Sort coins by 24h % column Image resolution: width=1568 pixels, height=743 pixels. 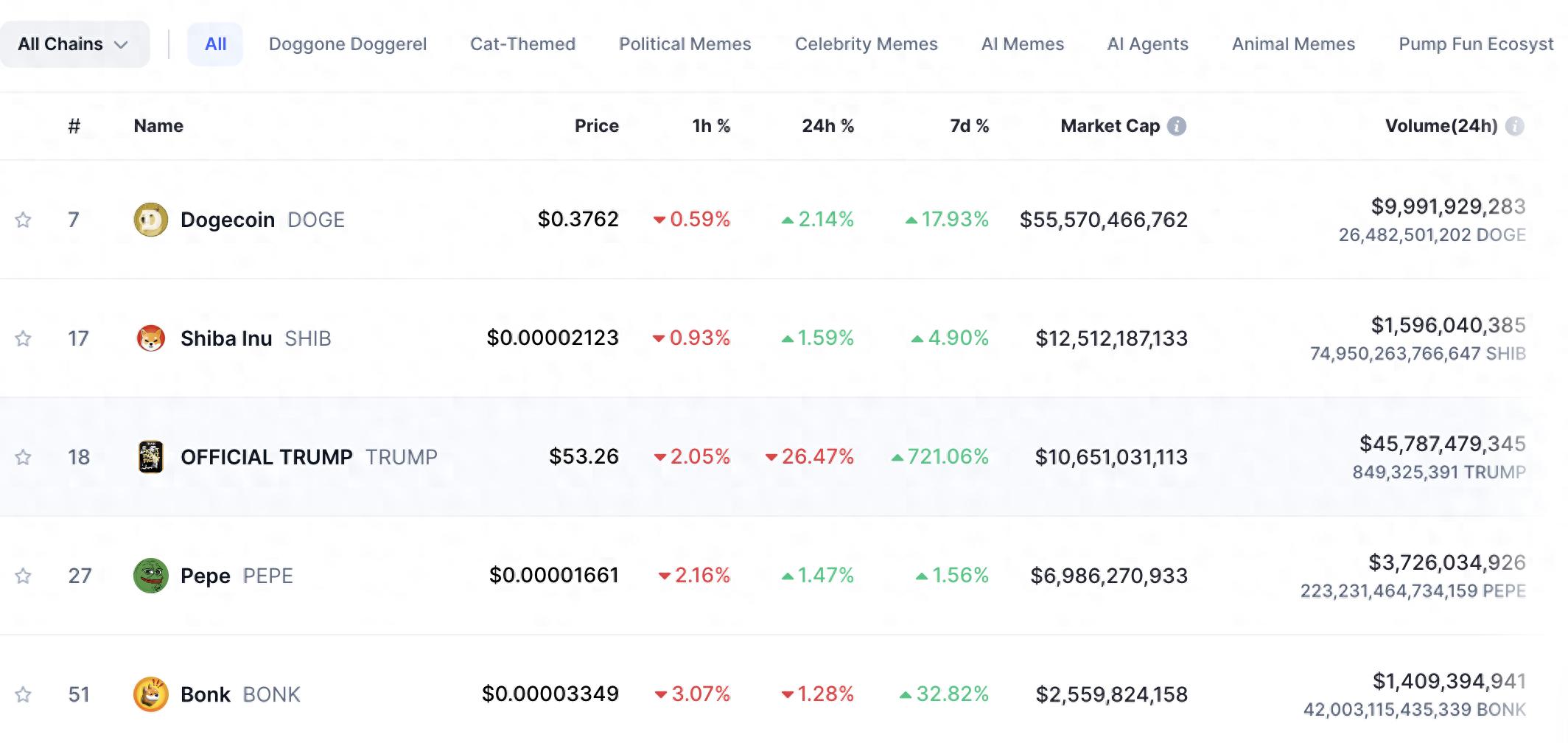point(827,126)
